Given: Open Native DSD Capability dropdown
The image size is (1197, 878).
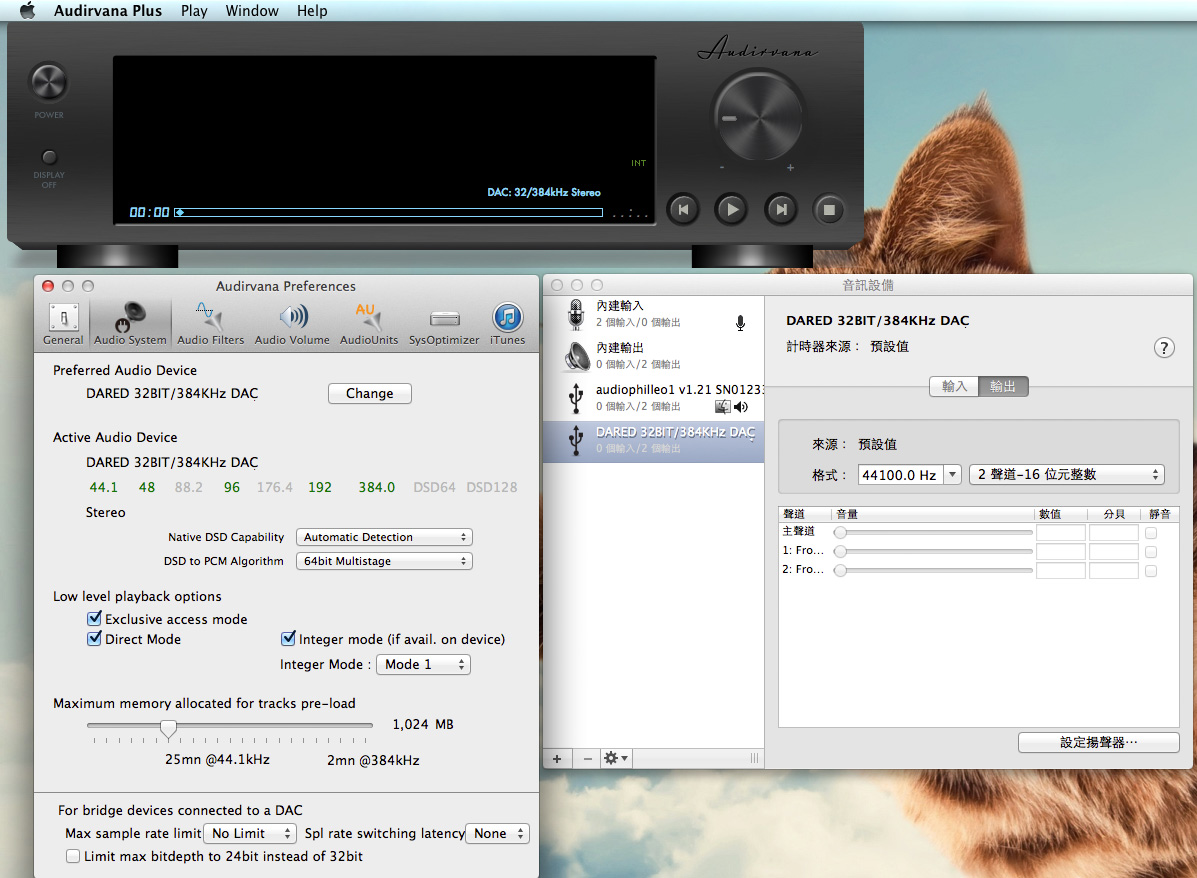Looking at the screenshot, I should coord(384,537).
